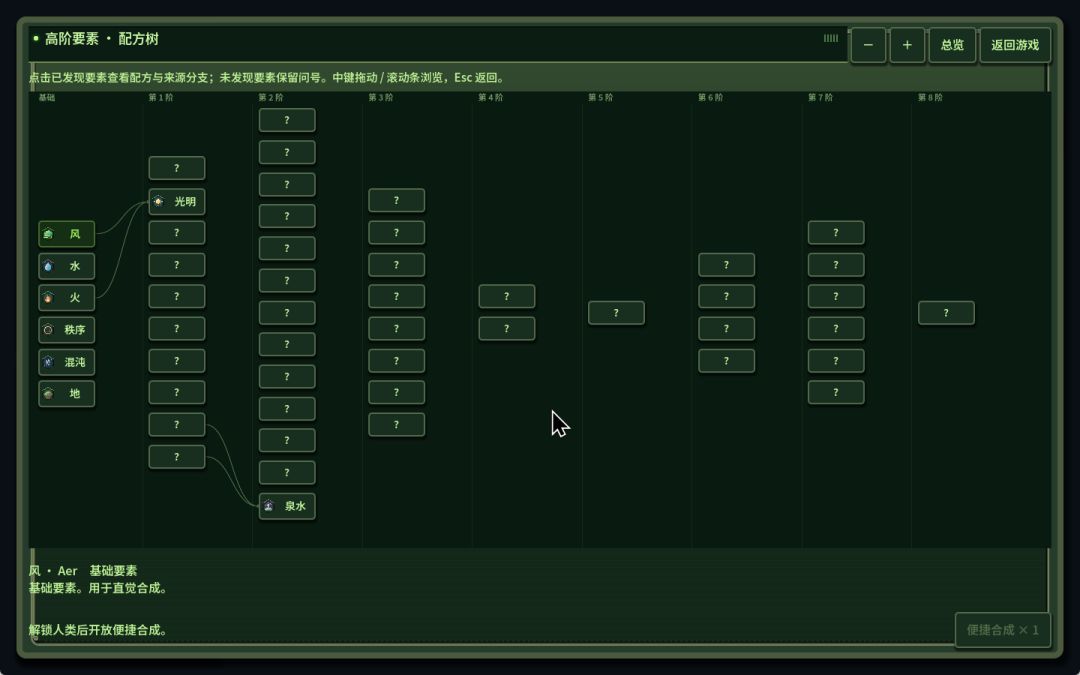This screenshot has width=1080, height=675.
Task: Open the 泉水 spring water recipe node
Action: 287,506
